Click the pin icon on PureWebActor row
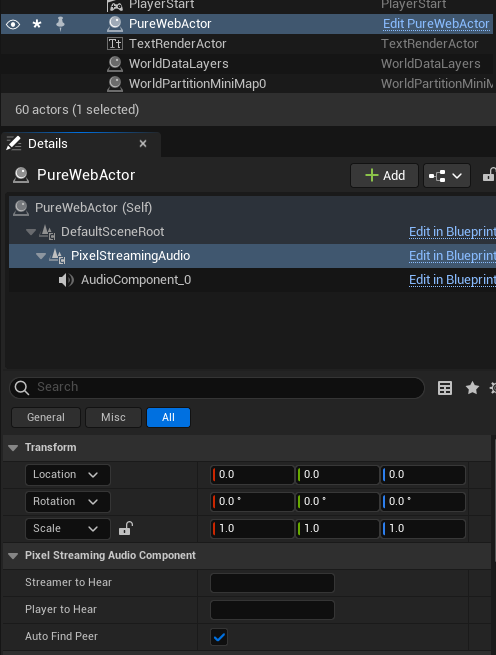 pos(60,23)
